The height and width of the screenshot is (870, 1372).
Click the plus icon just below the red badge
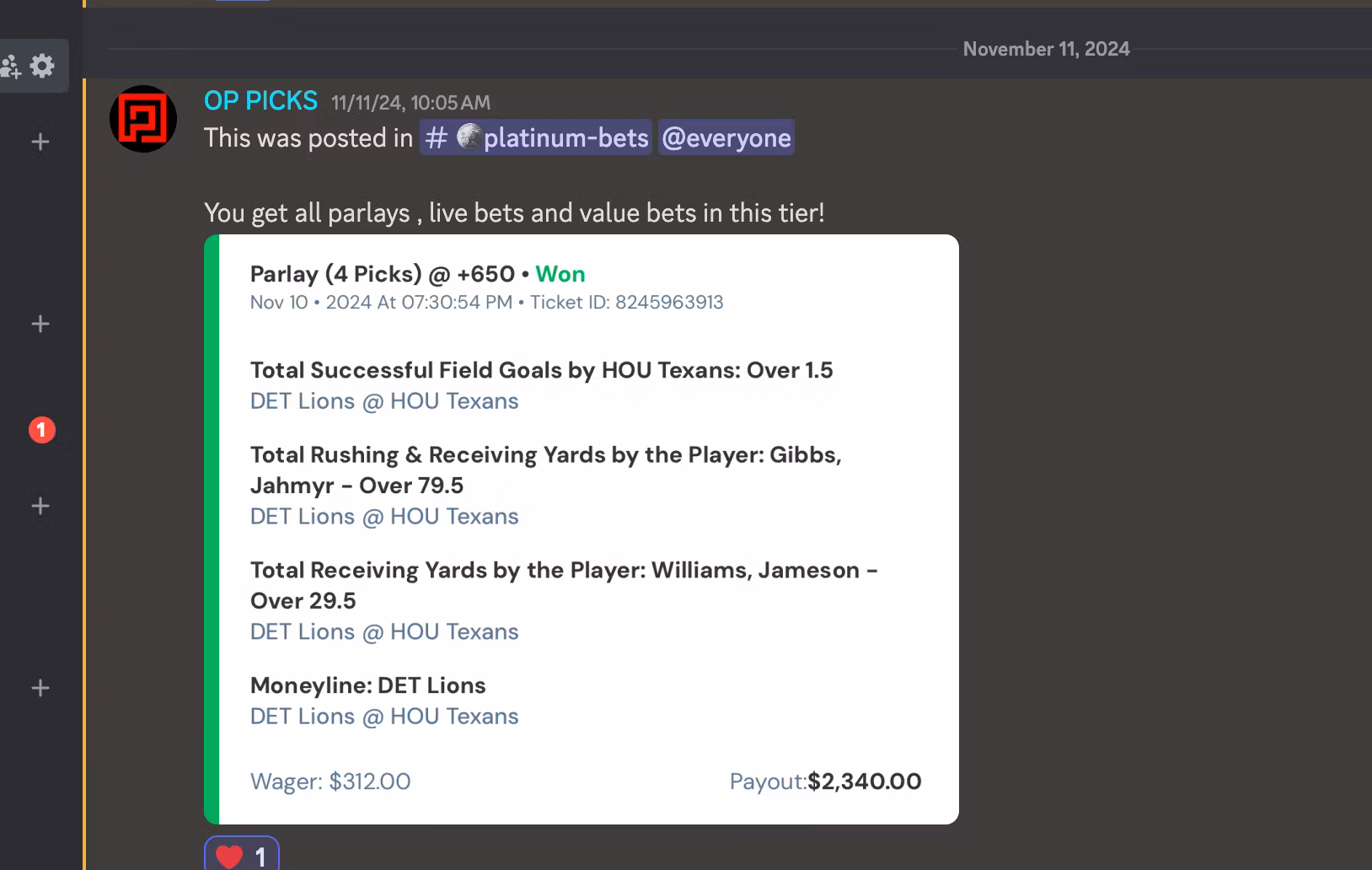click(x=40, y=506)
